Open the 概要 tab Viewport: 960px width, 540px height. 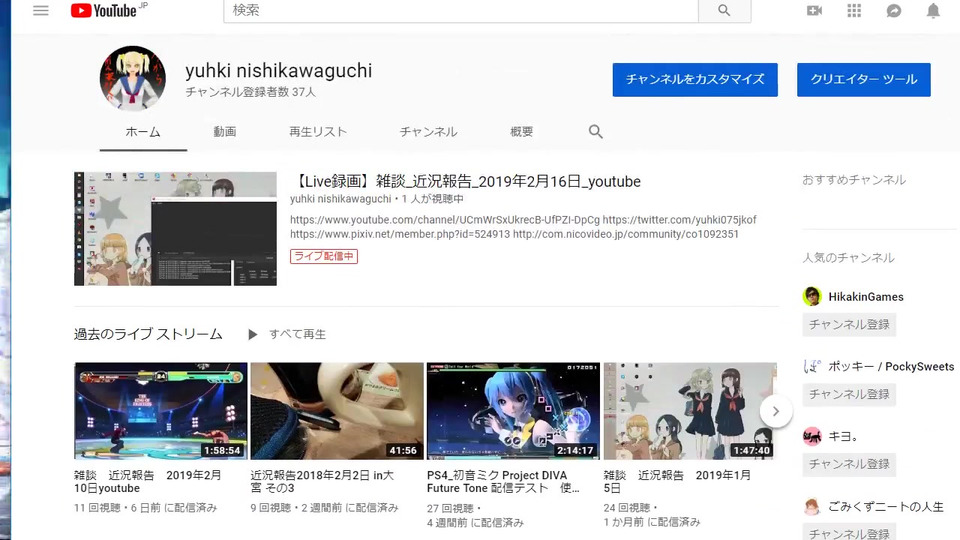point(522,132)
